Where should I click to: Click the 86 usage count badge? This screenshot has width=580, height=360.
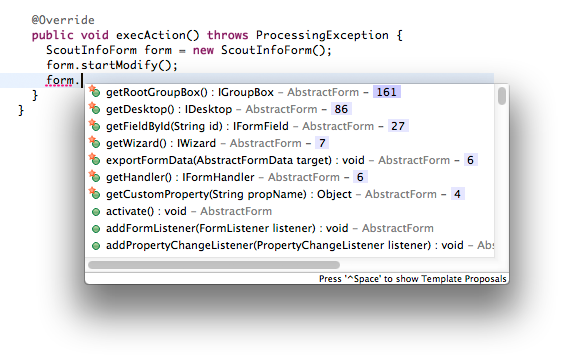341,109
